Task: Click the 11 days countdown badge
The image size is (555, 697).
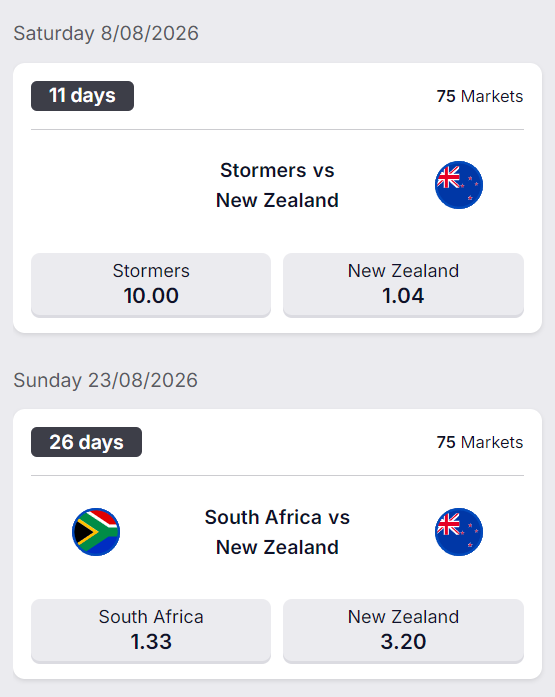Action: click(82, 96)
